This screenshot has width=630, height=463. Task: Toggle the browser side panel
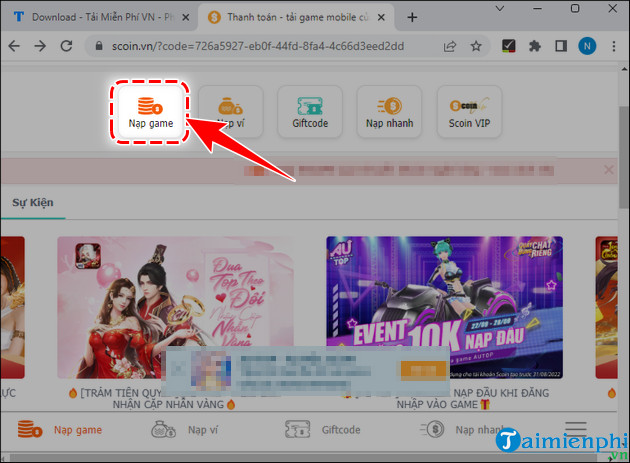point(561,46)
